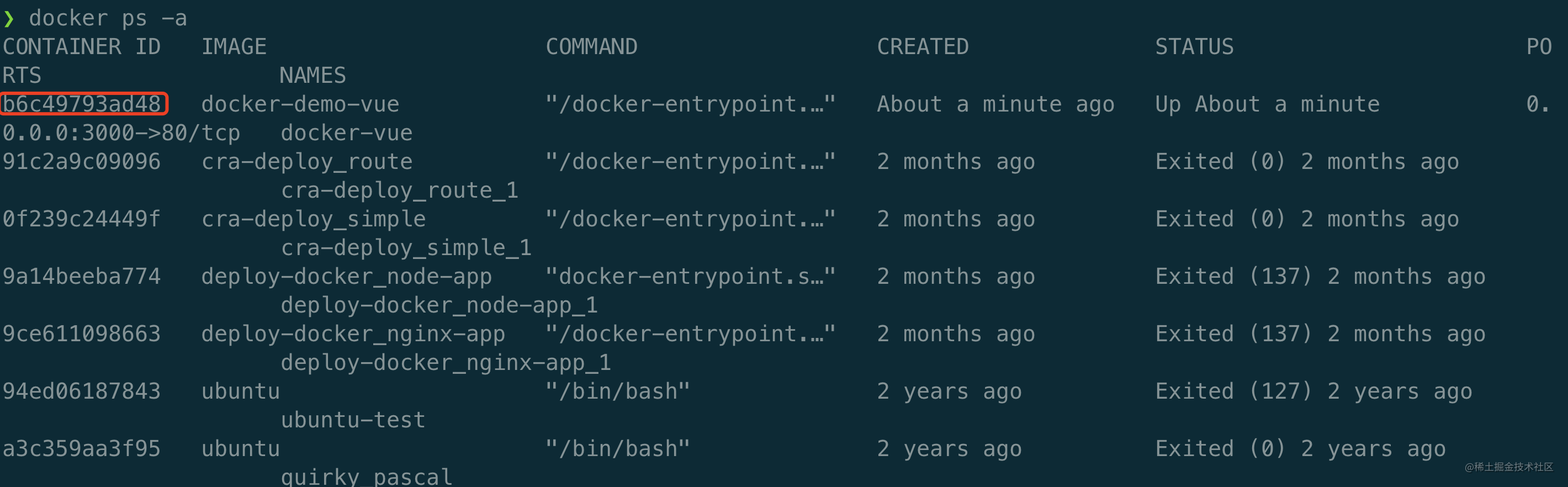Viewport: 1568px width, 487px height.
Task: Click the 0.0.0.0:3000->80/tcp port mapping
Action: (x=121, y=133)
